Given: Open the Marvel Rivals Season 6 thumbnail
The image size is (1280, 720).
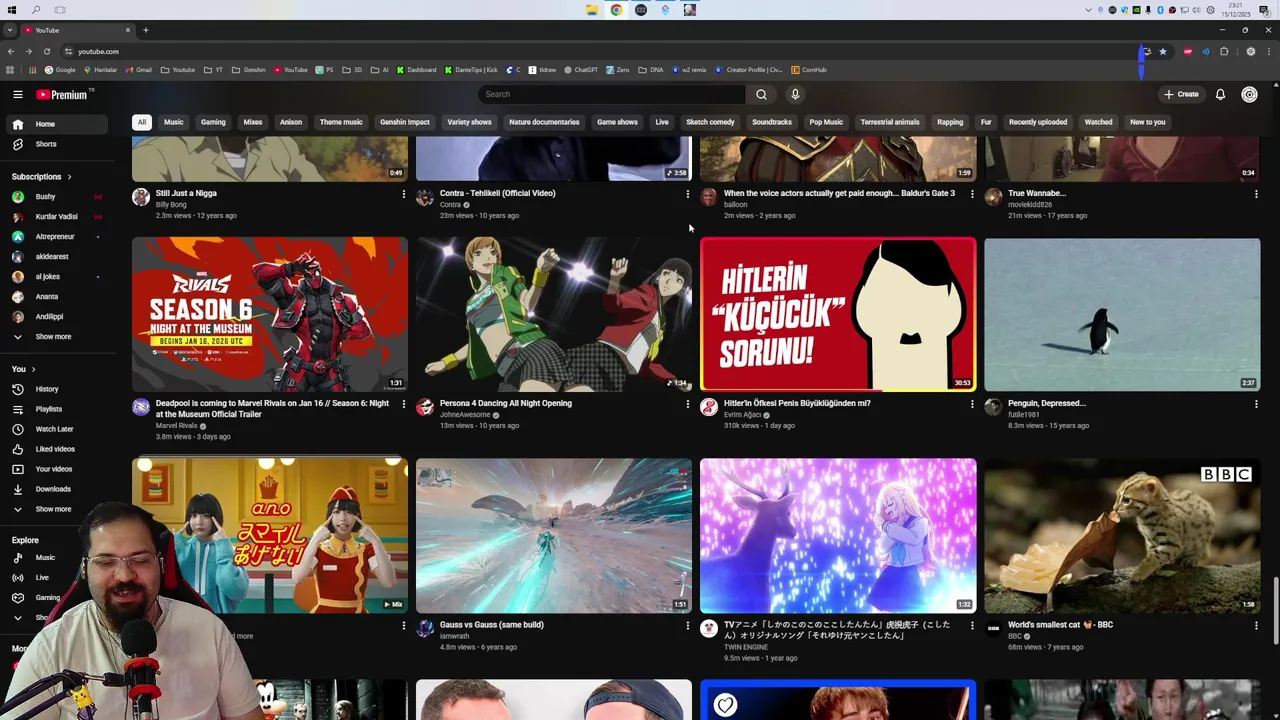Looking at the screenshot, I should pos(270,314).
